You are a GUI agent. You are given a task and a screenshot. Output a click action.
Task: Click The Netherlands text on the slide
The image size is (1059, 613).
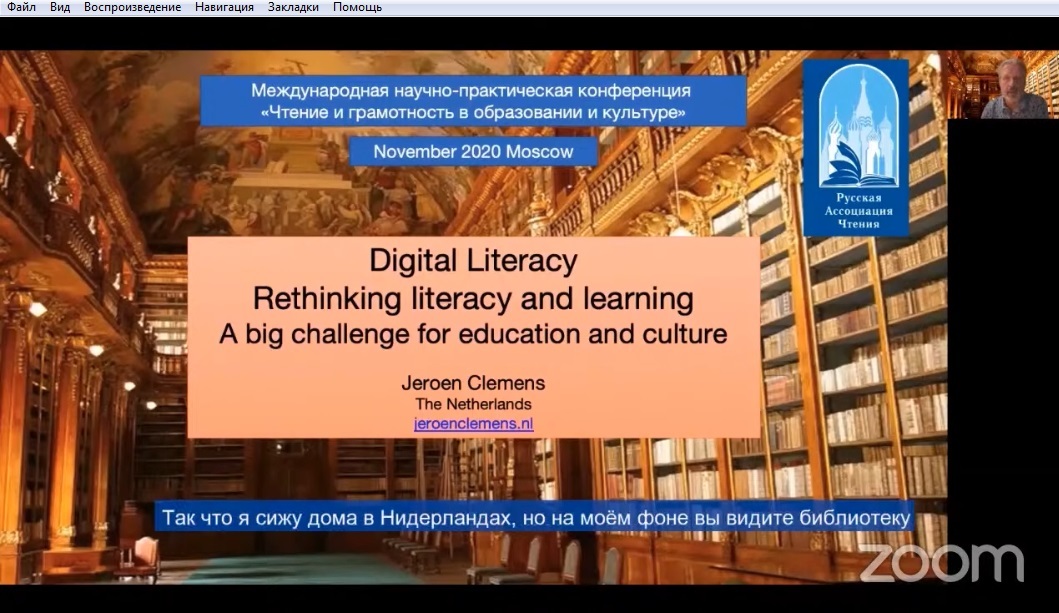[473, 404]
